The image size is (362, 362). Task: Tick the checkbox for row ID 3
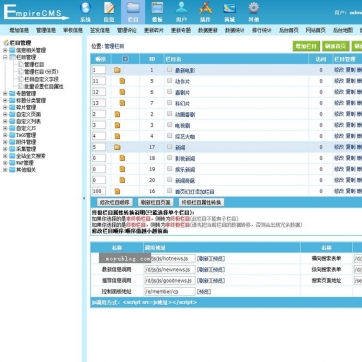click(x=170, y=125)
